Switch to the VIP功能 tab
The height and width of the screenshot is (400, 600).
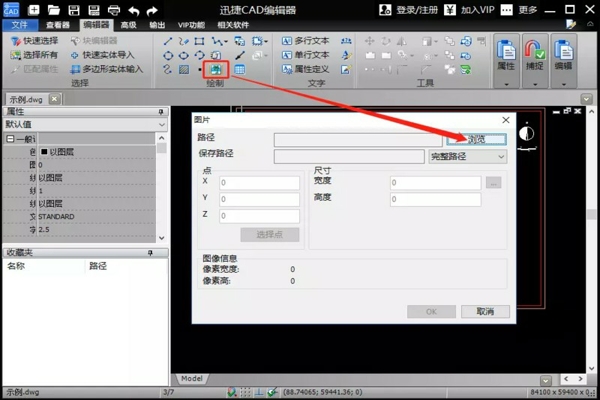coord(191,25)
